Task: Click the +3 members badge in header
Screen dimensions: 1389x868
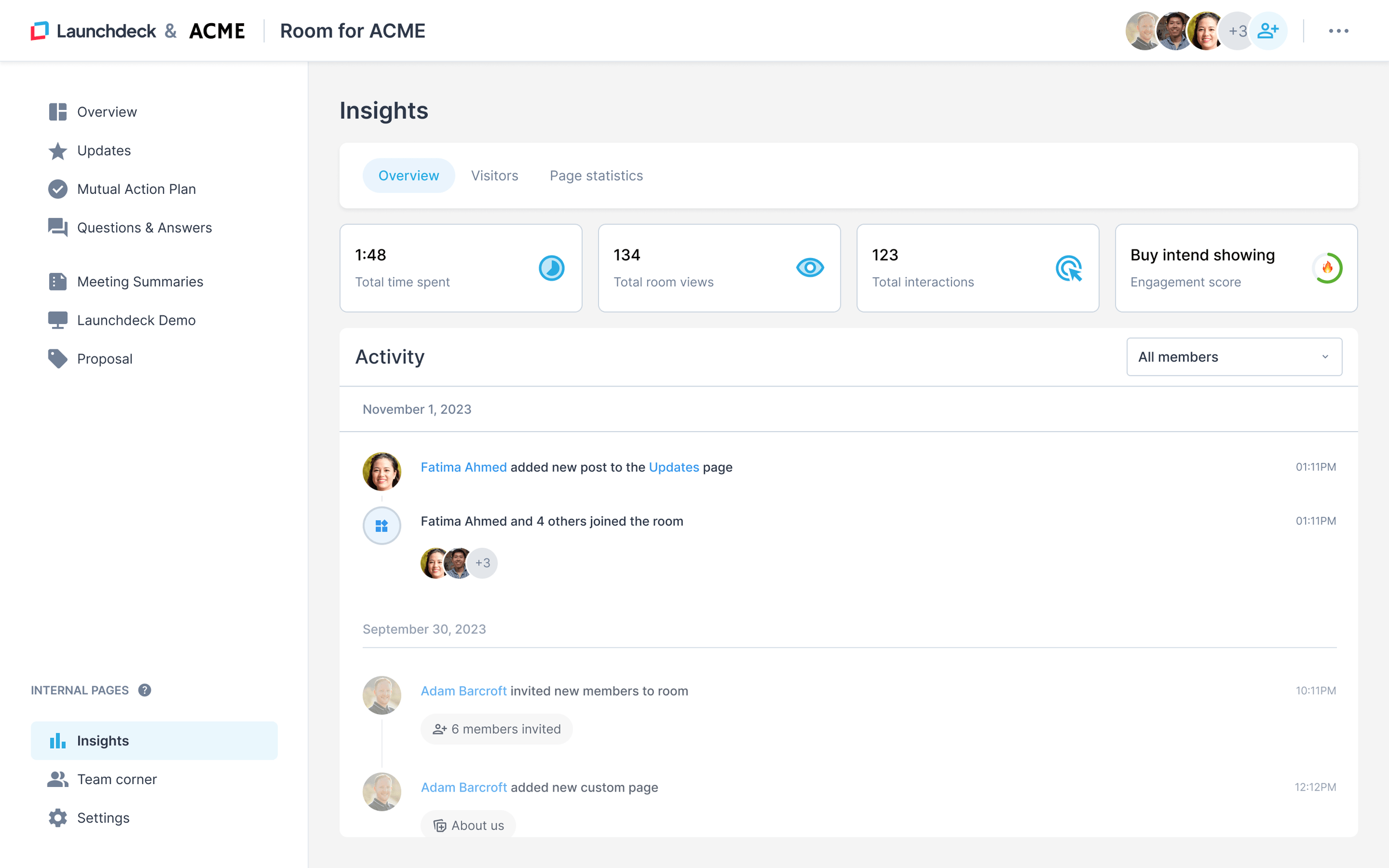Action: [x=1237, y=31]
